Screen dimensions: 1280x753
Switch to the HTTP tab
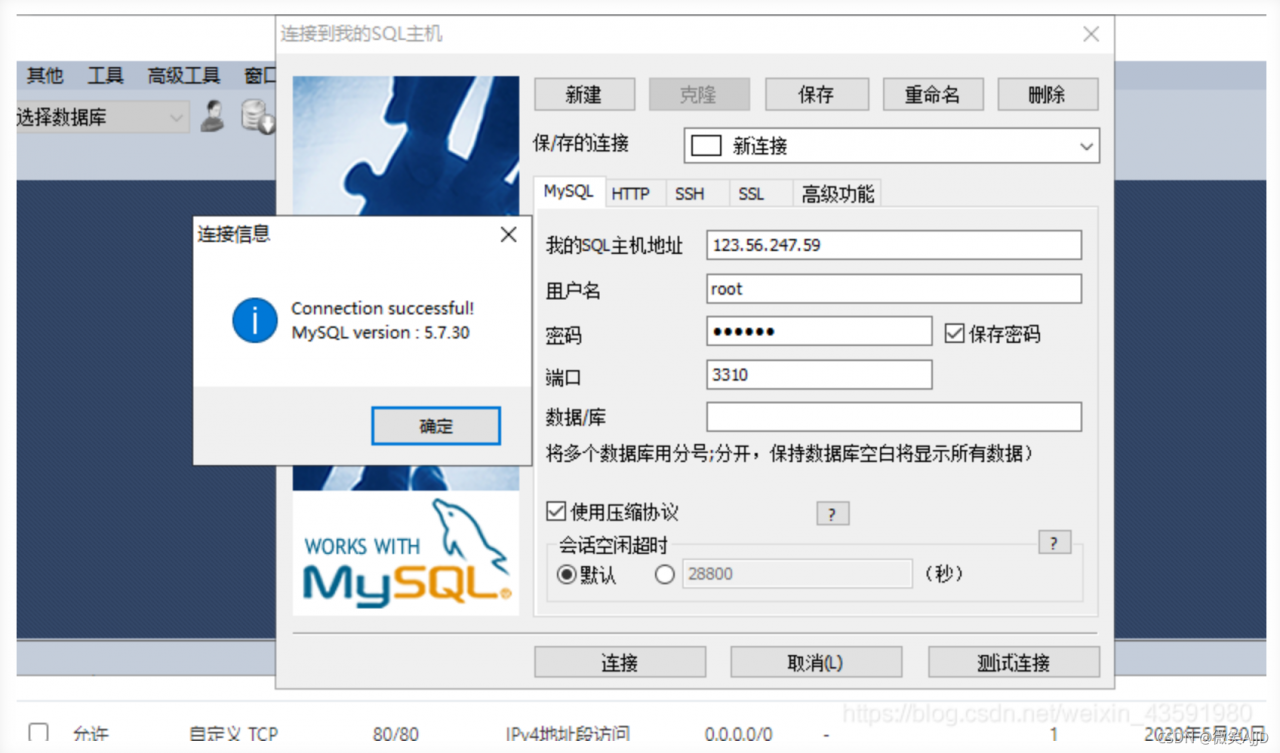click(630, 194)
